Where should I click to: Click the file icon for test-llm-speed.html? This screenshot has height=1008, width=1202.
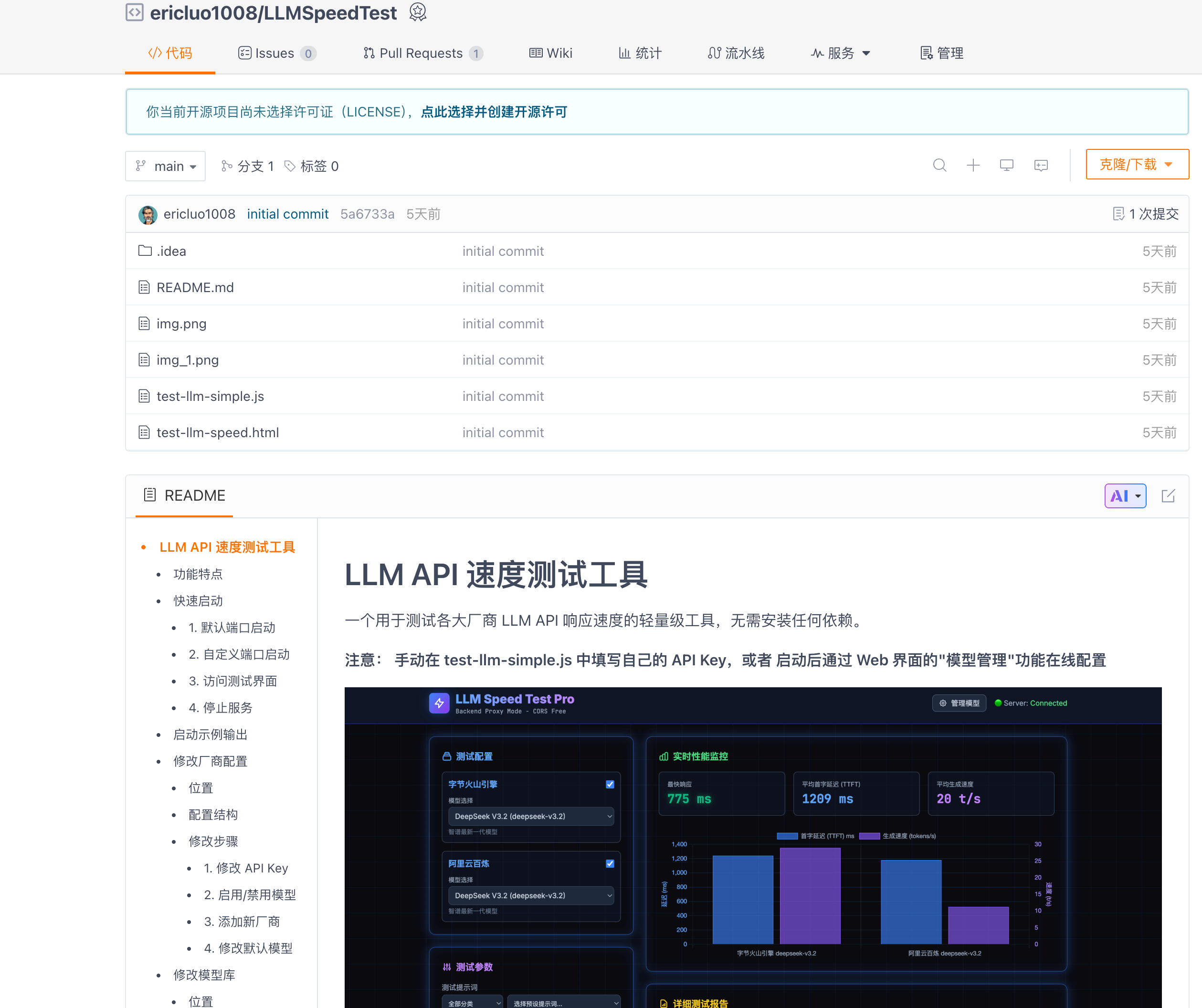click(x=144, y=432)
